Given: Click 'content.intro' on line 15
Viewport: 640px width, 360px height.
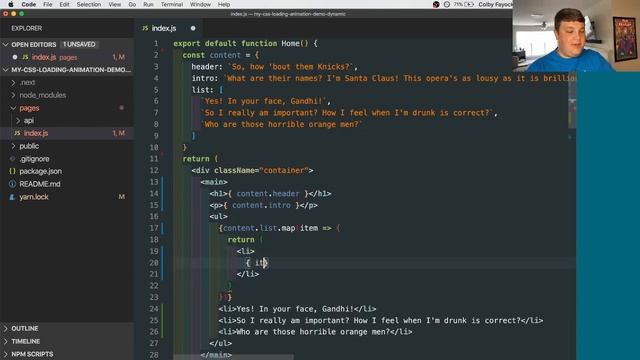Looking at the screenshot, I should coord(261,205).
